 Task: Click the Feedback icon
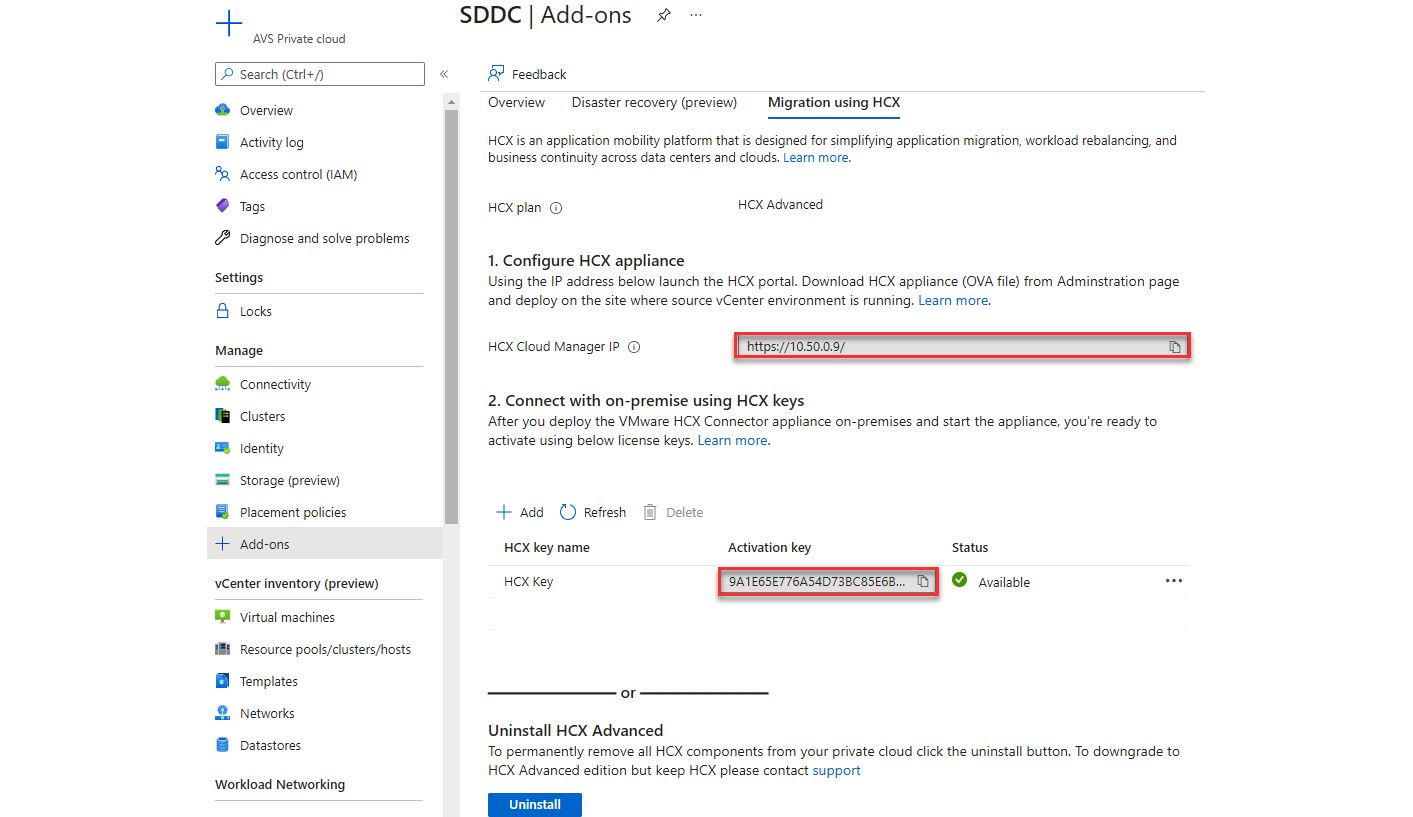click(x=496, y=74)
